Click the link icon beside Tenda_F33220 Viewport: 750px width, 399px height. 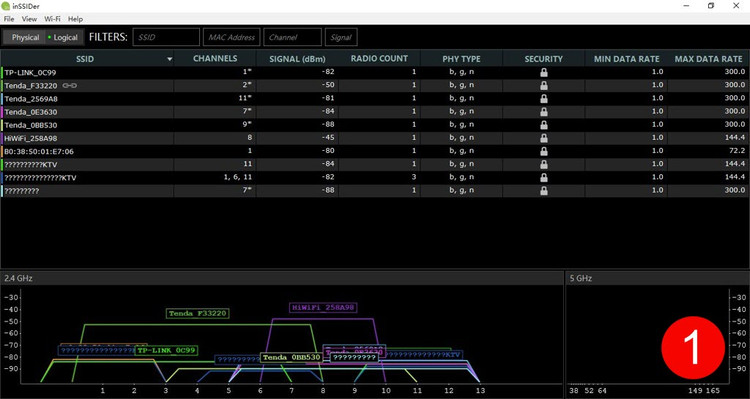69,86
